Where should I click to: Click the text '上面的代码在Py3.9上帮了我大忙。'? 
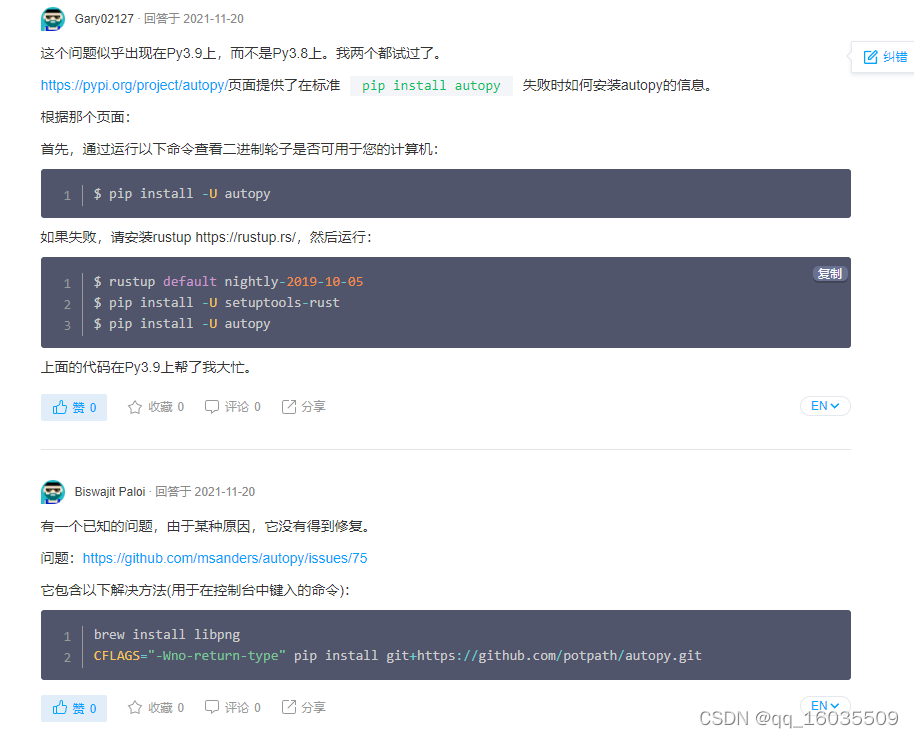(x=146, y=367)
